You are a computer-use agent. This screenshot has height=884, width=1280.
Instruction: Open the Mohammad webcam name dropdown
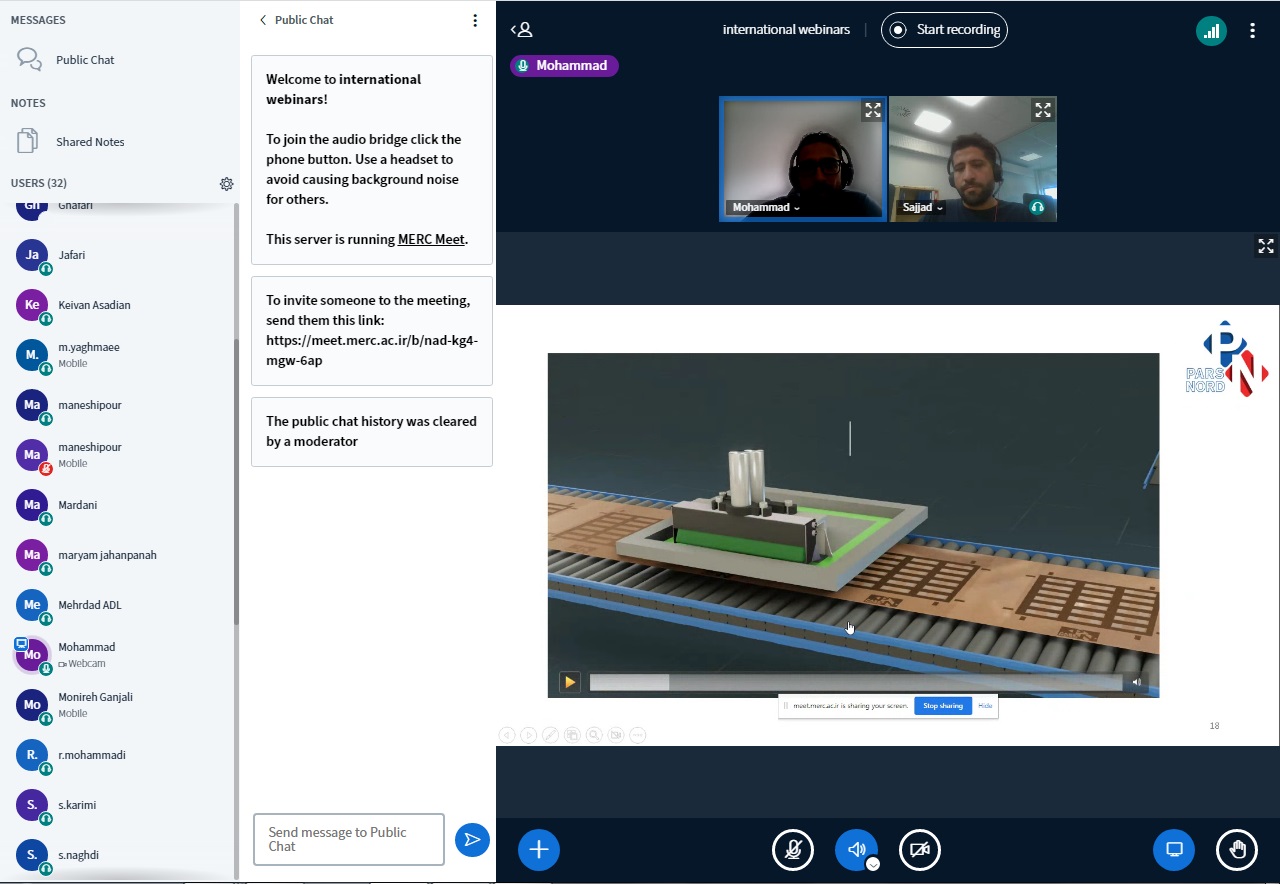pos(766,208)
